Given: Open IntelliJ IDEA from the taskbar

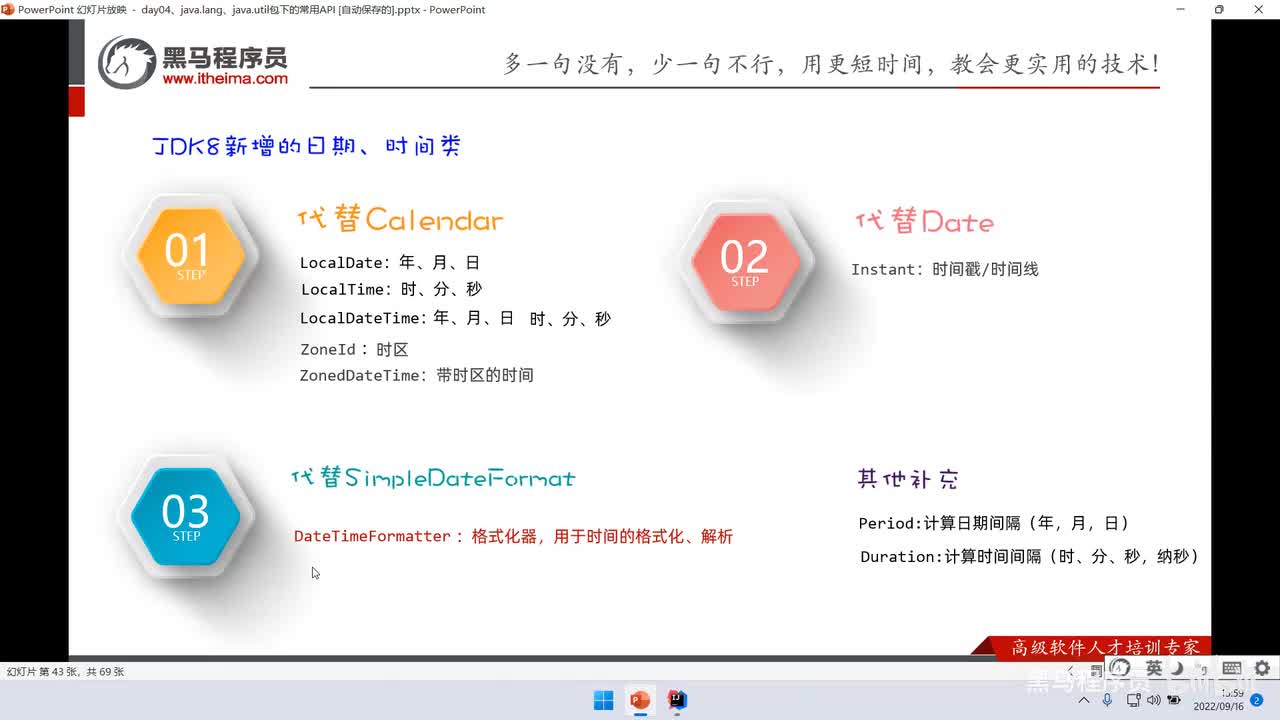Looking at the screenshot, I should (677, 700).
